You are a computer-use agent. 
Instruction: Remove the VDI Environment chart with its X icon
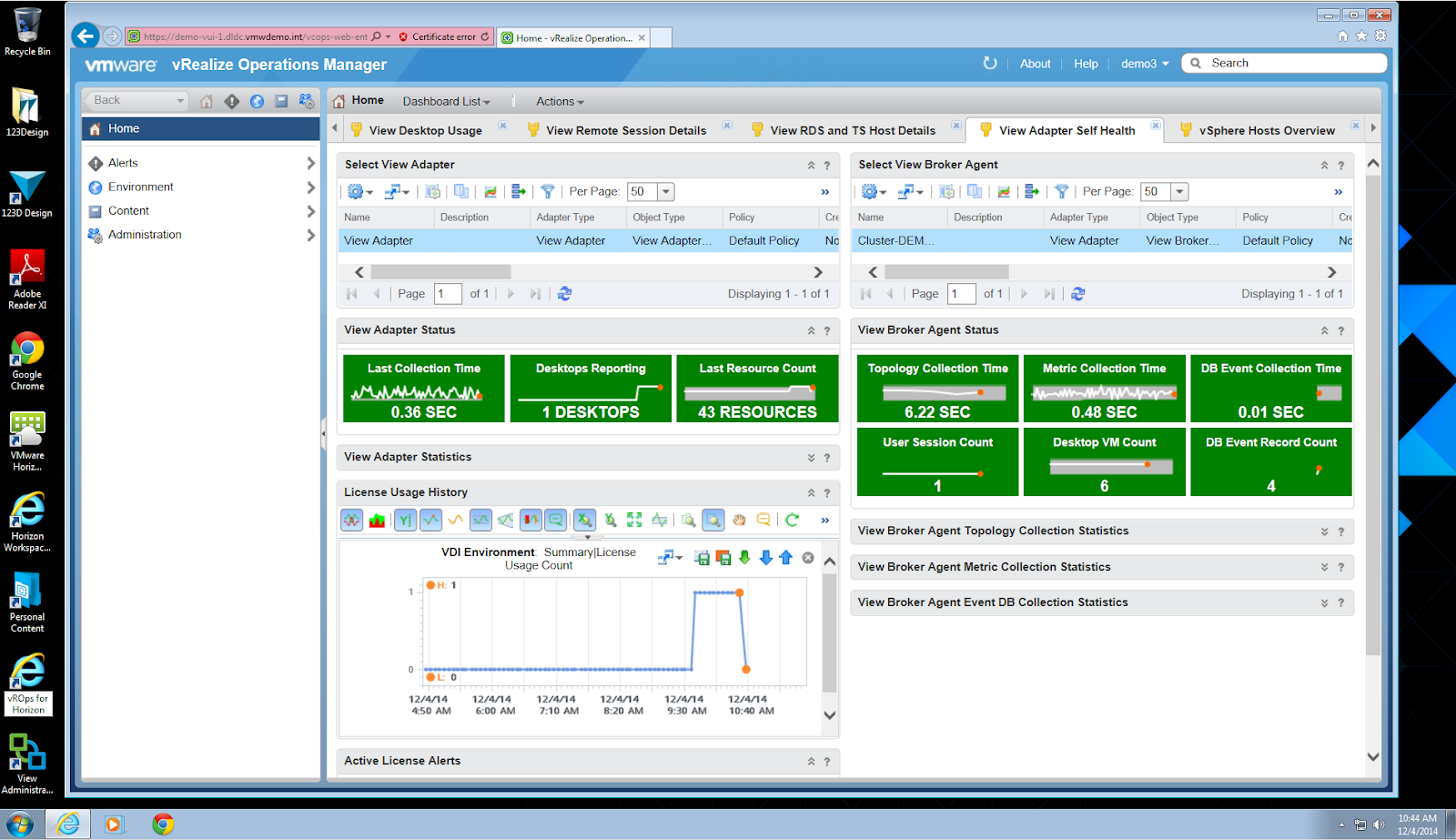(808, 558)
